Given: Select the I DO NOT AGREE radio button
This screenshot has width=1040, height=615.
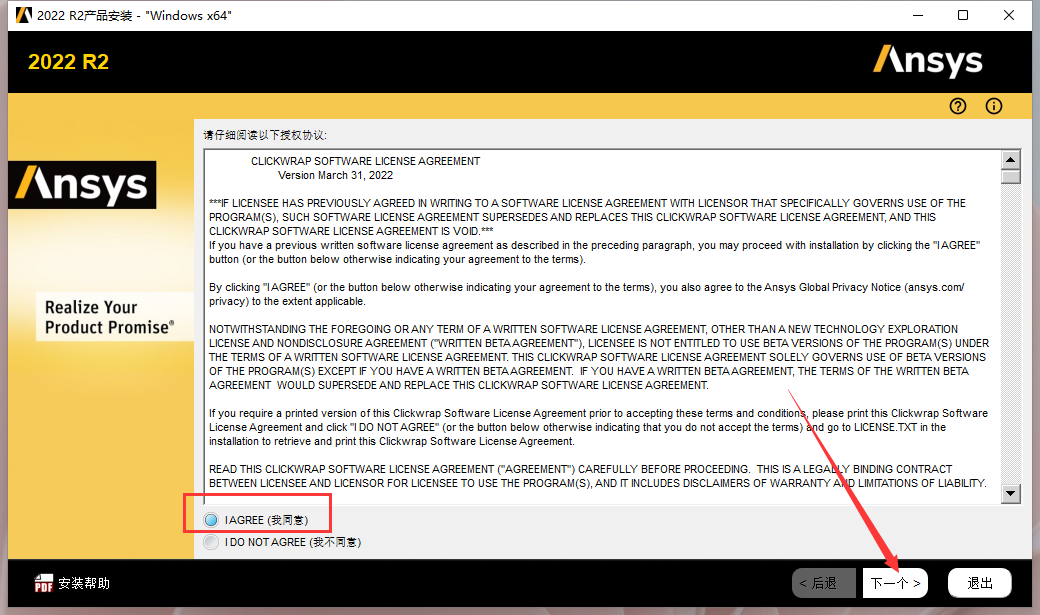Looking at the screenshot, I should coord(211,542).
